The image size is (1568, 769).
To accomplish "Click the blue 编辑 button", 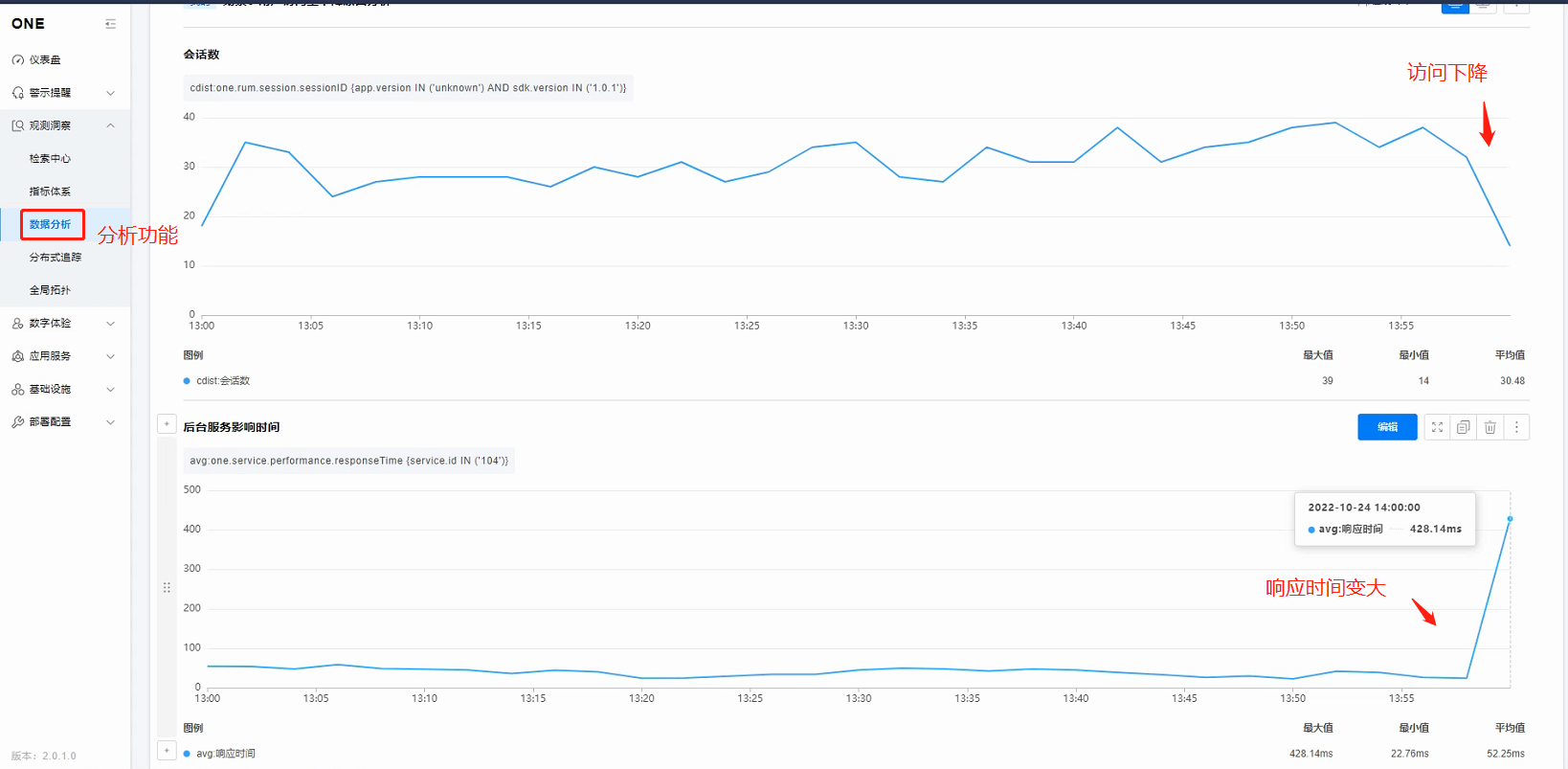I will pos(1386,427).
